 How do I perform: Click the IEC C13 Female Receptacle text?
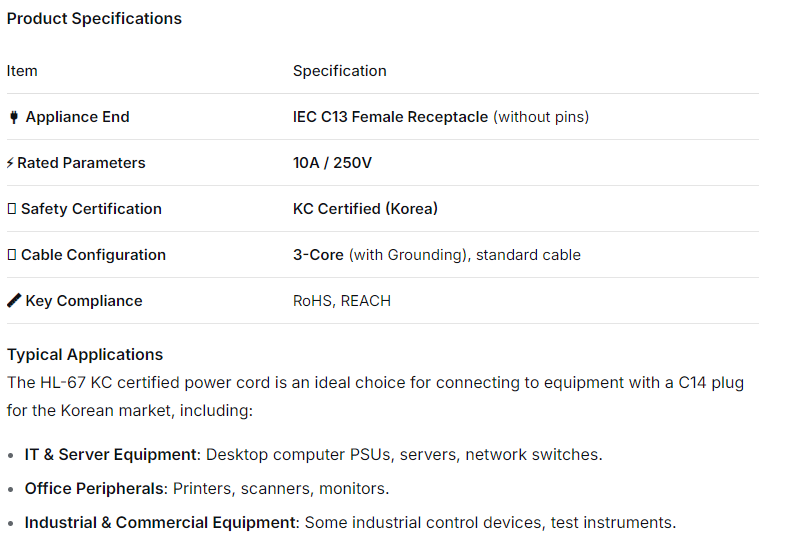point(390,117)
